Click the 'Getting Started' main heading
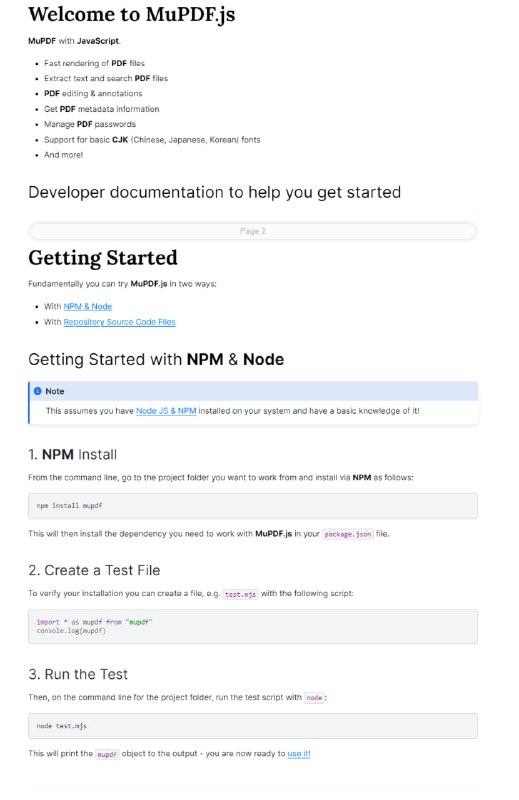This screenshot has height=800, width=519. click(103, 258)
